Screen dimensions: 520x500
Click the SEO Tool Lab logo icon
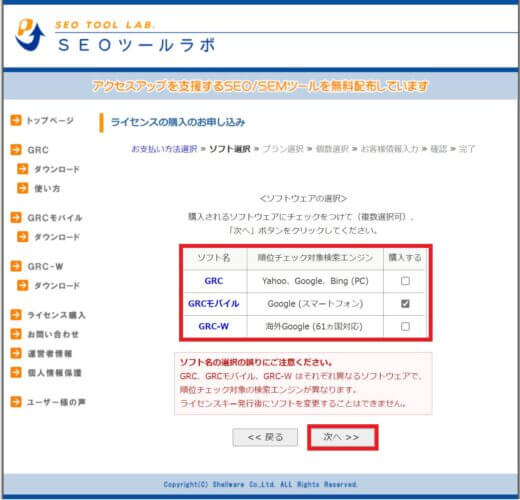pyautogui.click(x=30, y=35)
